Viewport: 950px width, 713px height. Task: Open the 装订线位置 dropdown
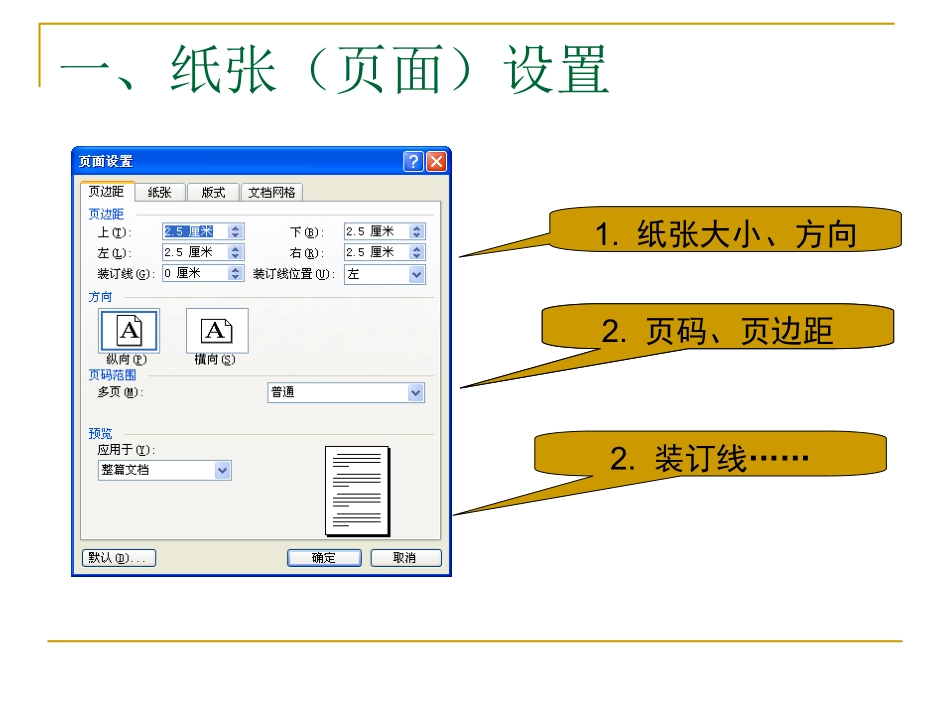[x=385, y=274]
